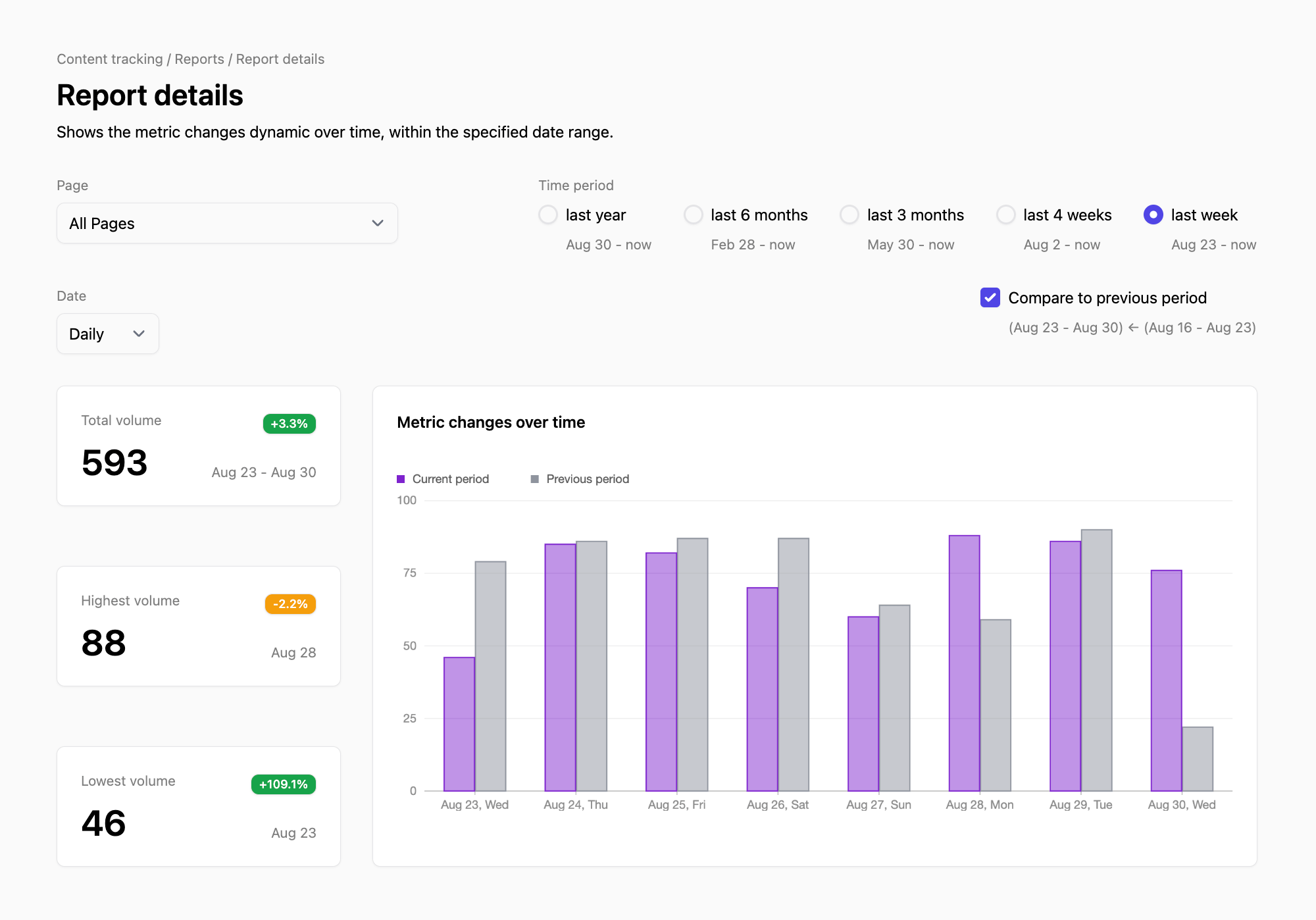The image size is (1316, 920).
Task: Choose the last 3 months period
Action: pos(849,215)
